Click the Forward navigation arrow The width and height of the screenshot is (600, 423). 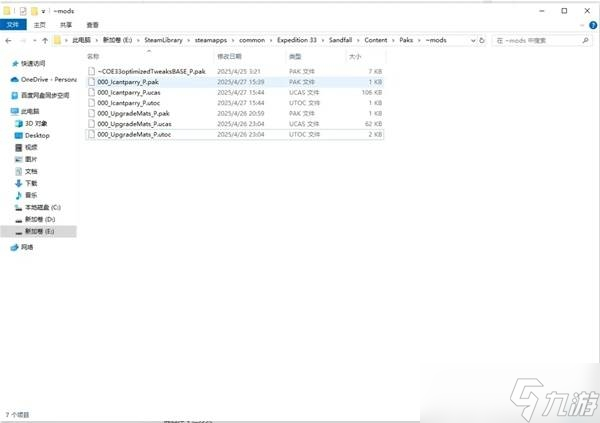tap(23, 40)
